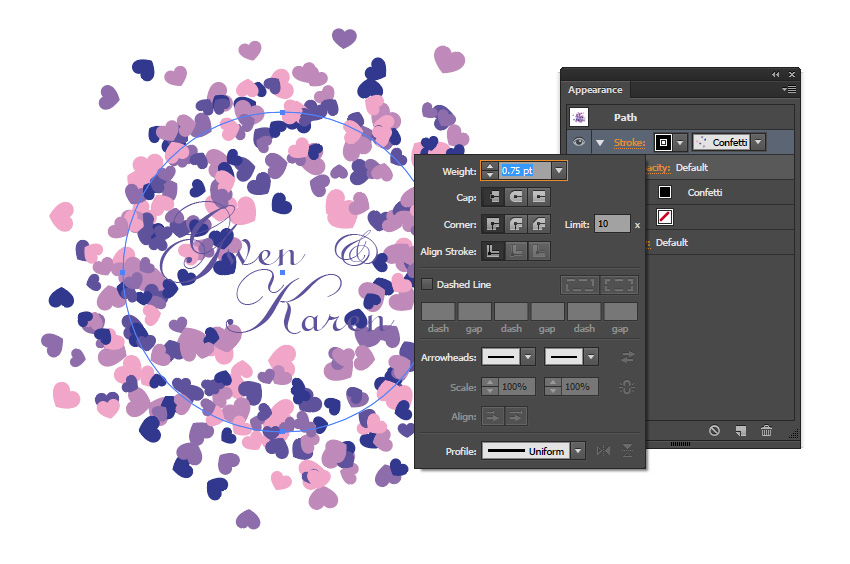Enable the Dashed Line checkbox
This screenshot has height=564, width=850.
pyautogui.click(x=427, y=284)
